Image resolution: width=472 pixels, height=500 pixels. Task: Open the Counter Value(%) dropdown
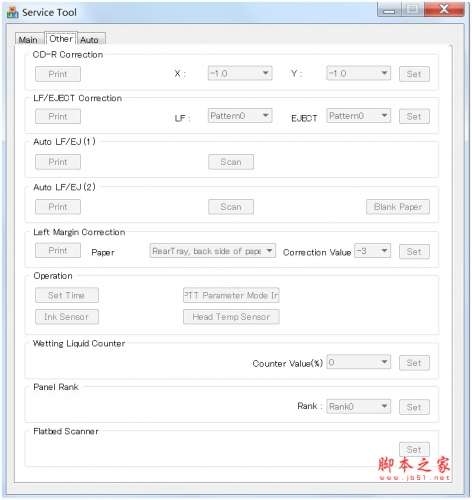tap(358, 362)
